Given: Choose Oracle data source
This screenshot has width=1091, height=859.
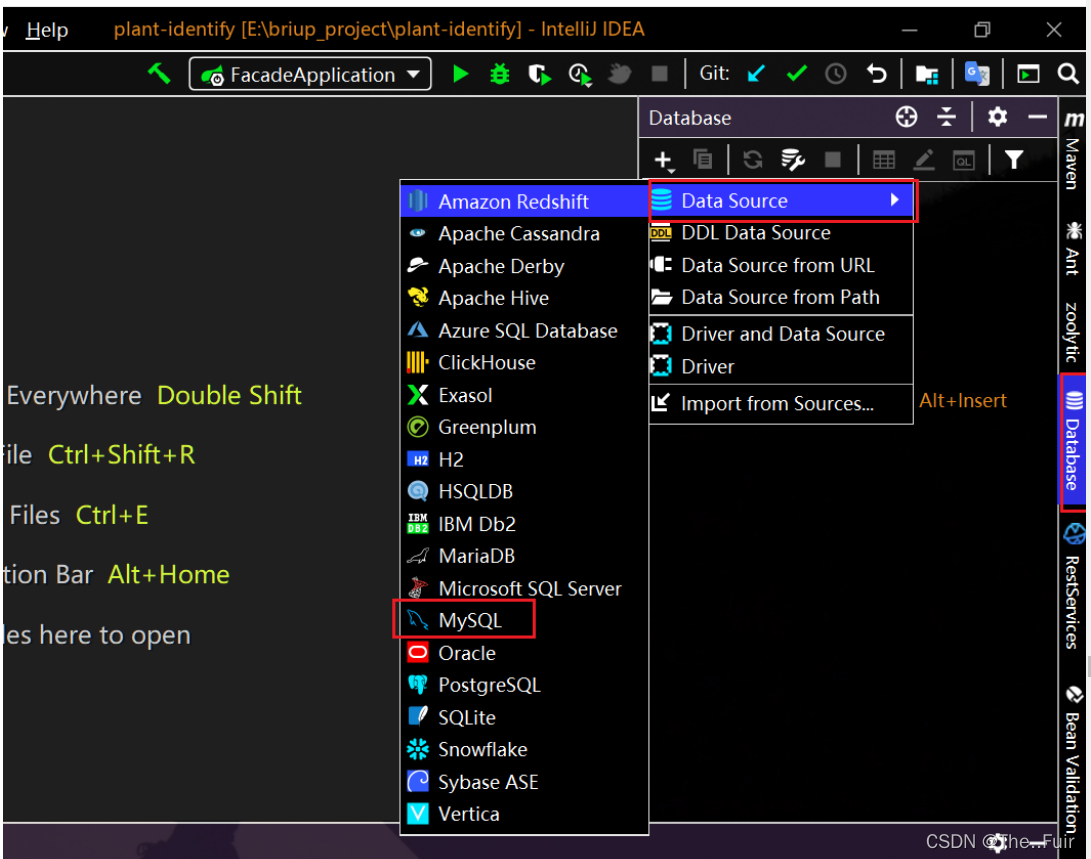Looking at the screenshot, I should tap(525, 653).
